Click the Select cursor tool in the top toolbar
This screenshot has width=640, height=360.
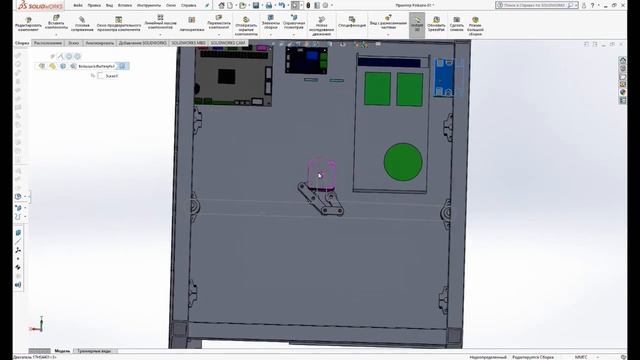point(295,5)
